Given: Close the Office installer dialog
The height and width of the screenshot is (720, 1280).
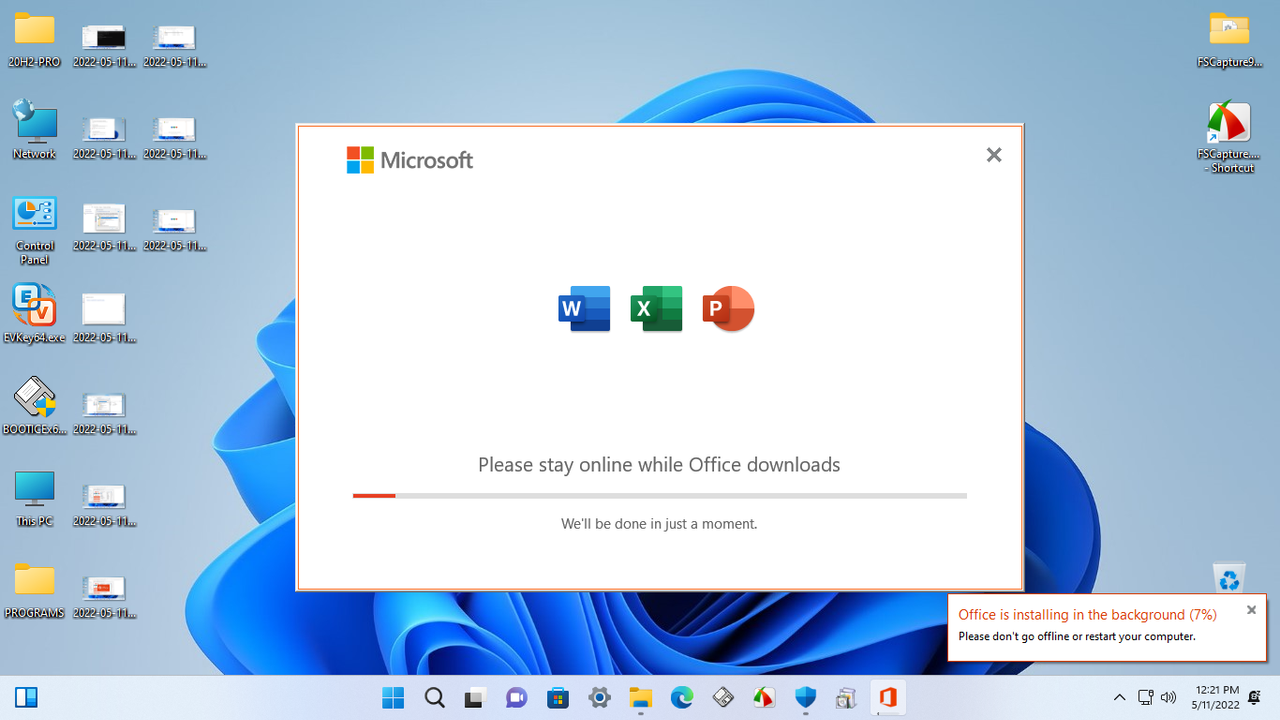Looking at the screenshot, I should 994,155.
